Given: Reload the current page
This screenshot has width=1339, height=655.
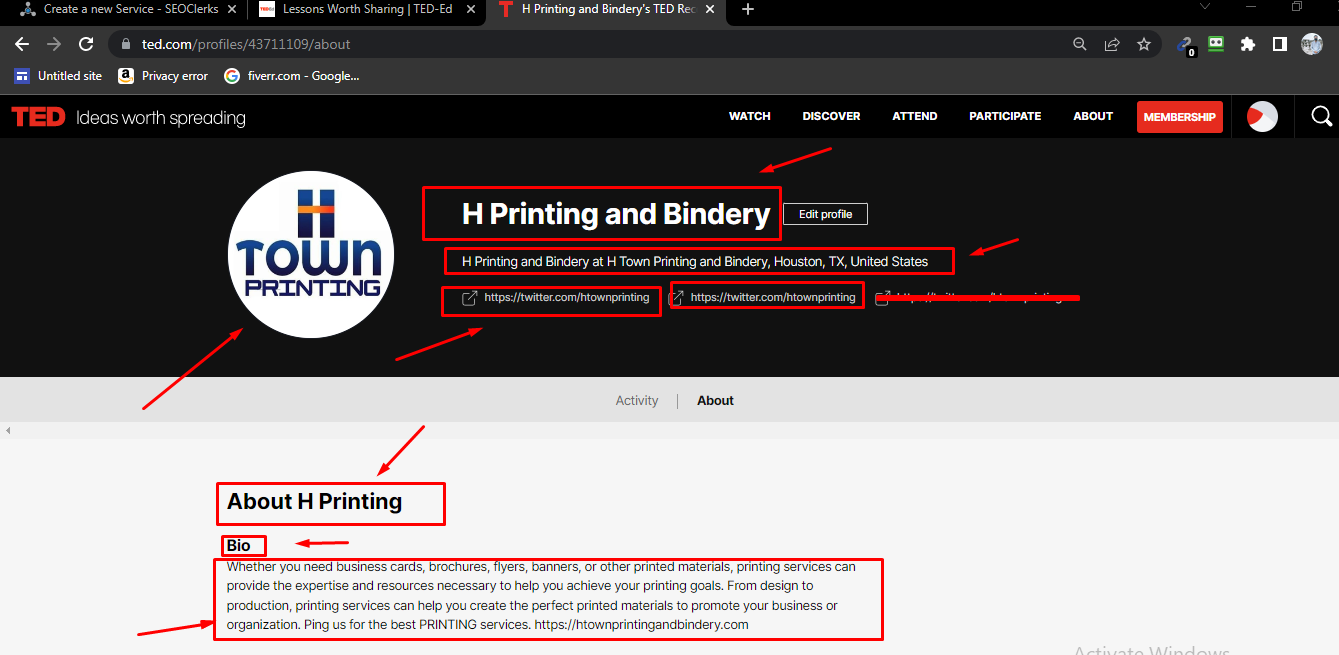Looking at the screenshot, I should pyautogui.click(x=86, y=44).
